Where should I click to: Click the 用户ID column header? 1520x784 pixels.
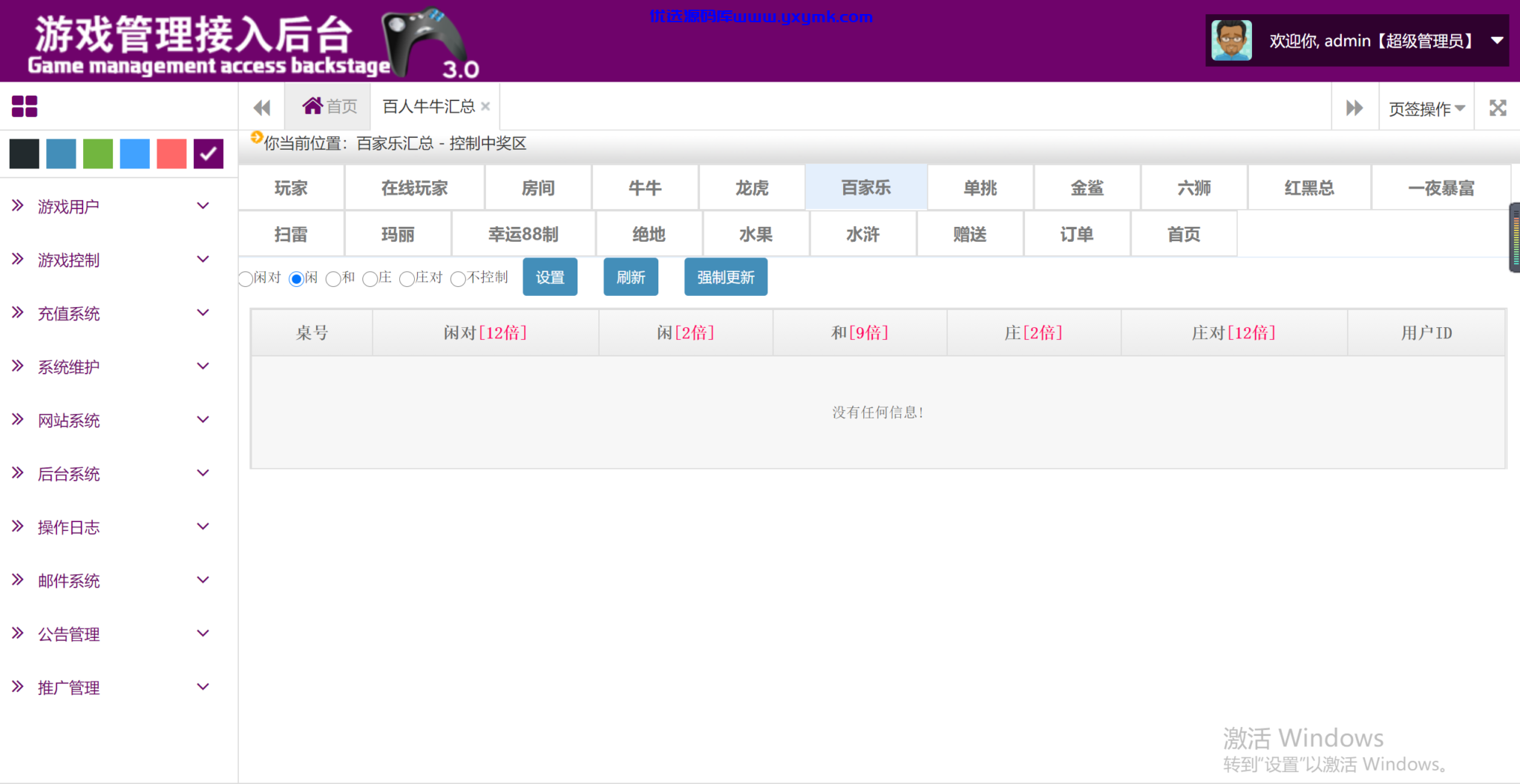1426,333
